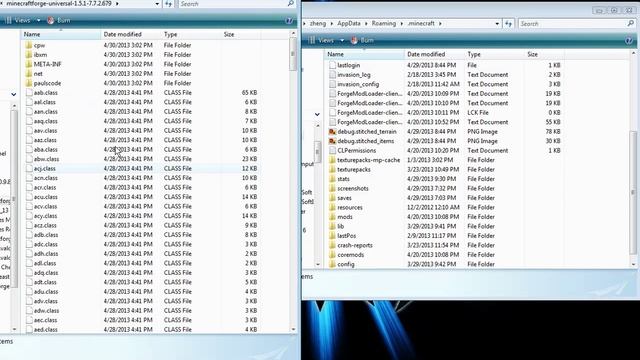Focus the Search field in the .minecraft window

click(572, 24)
